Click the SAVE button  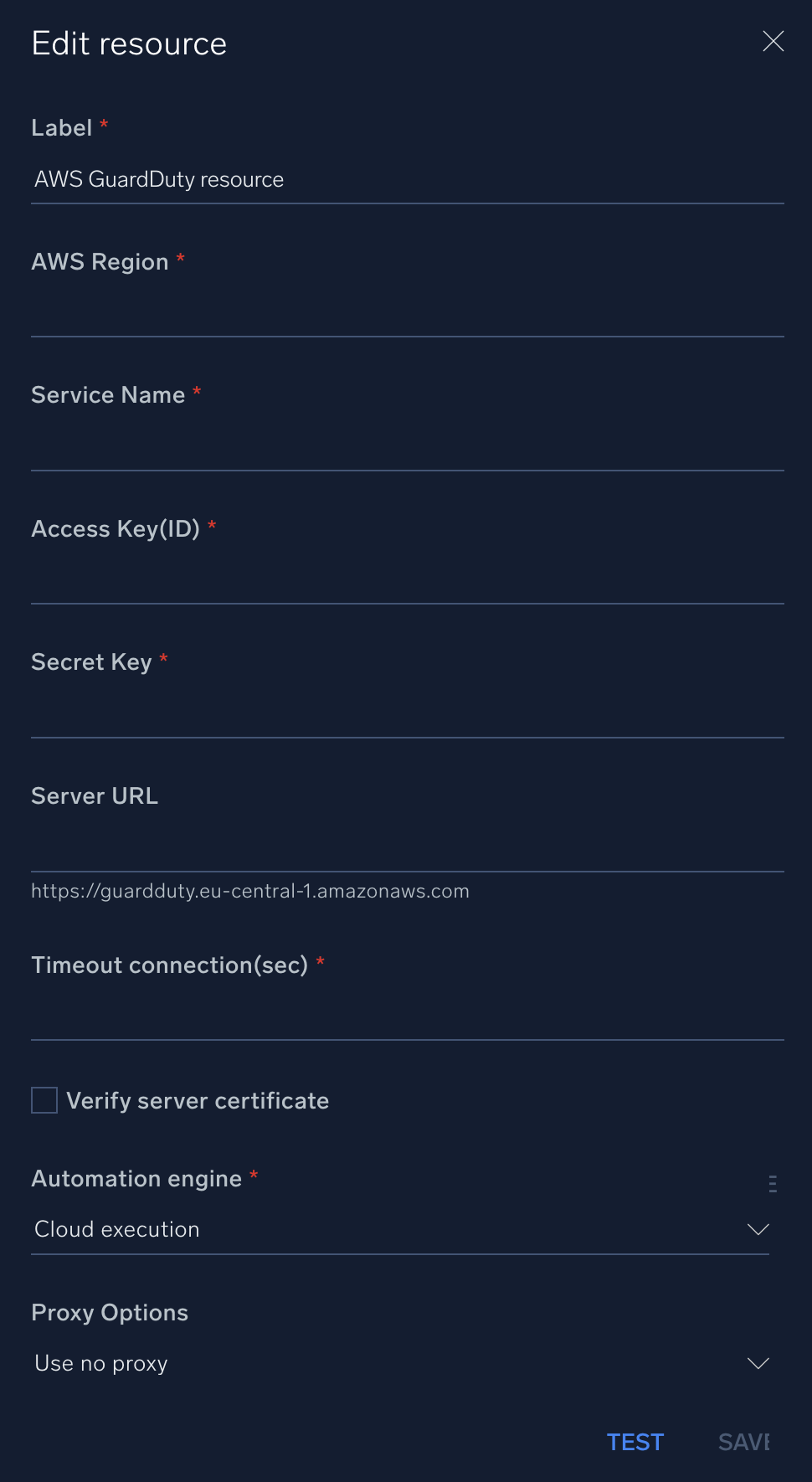[x=744, y=1442]
